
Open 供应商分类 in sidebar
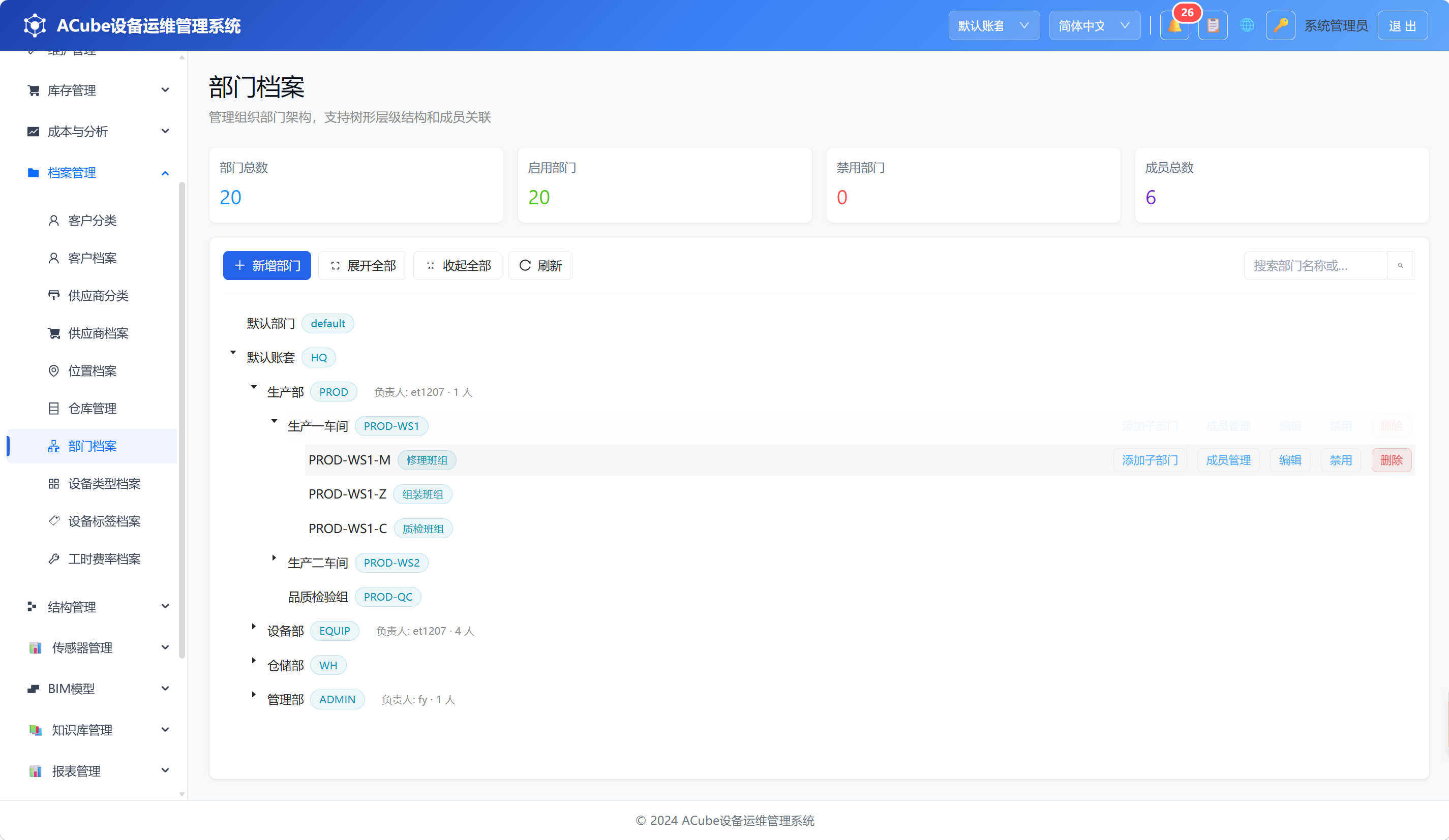92,296
